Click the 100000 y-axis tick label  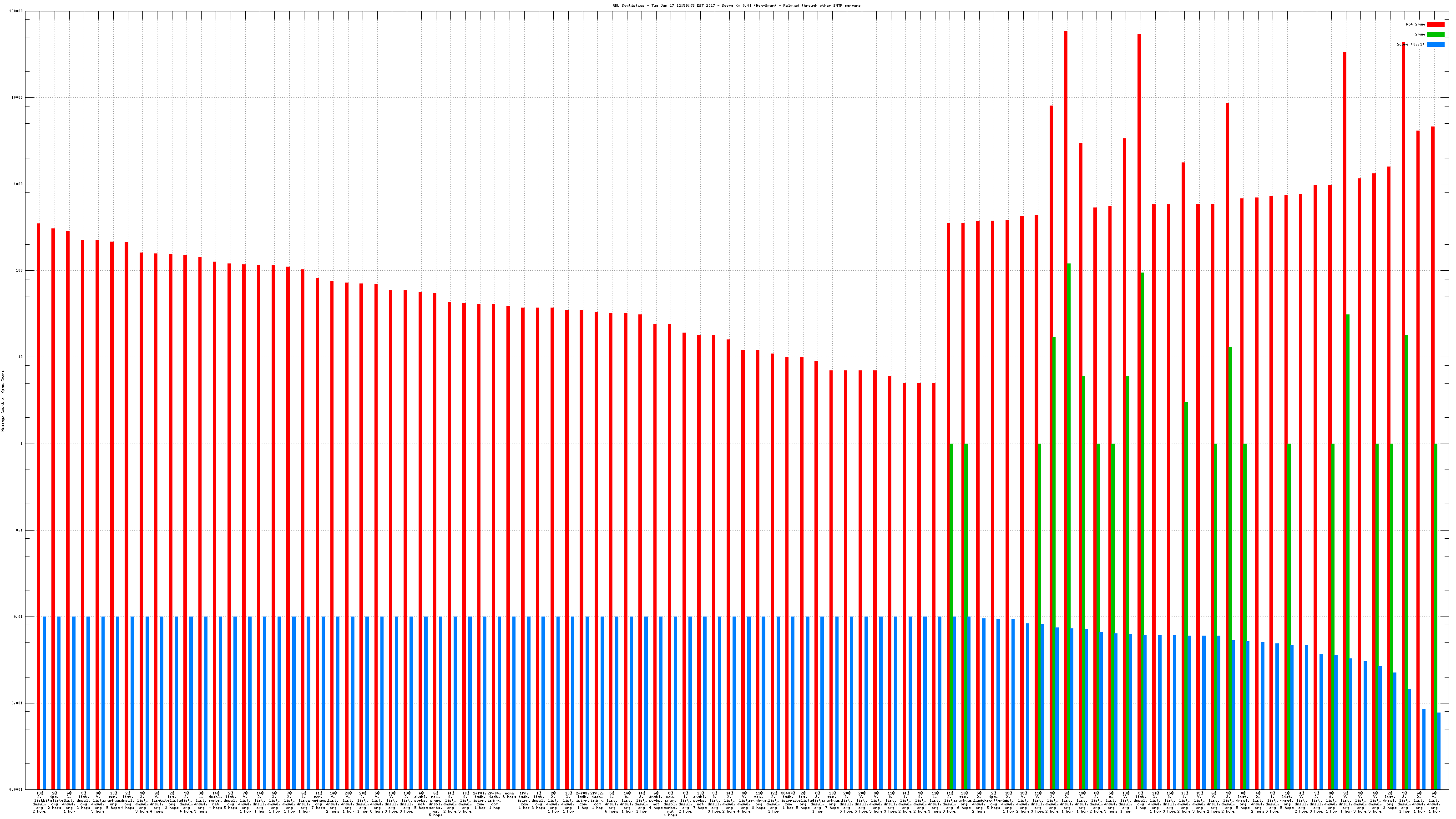pos(16,11)
